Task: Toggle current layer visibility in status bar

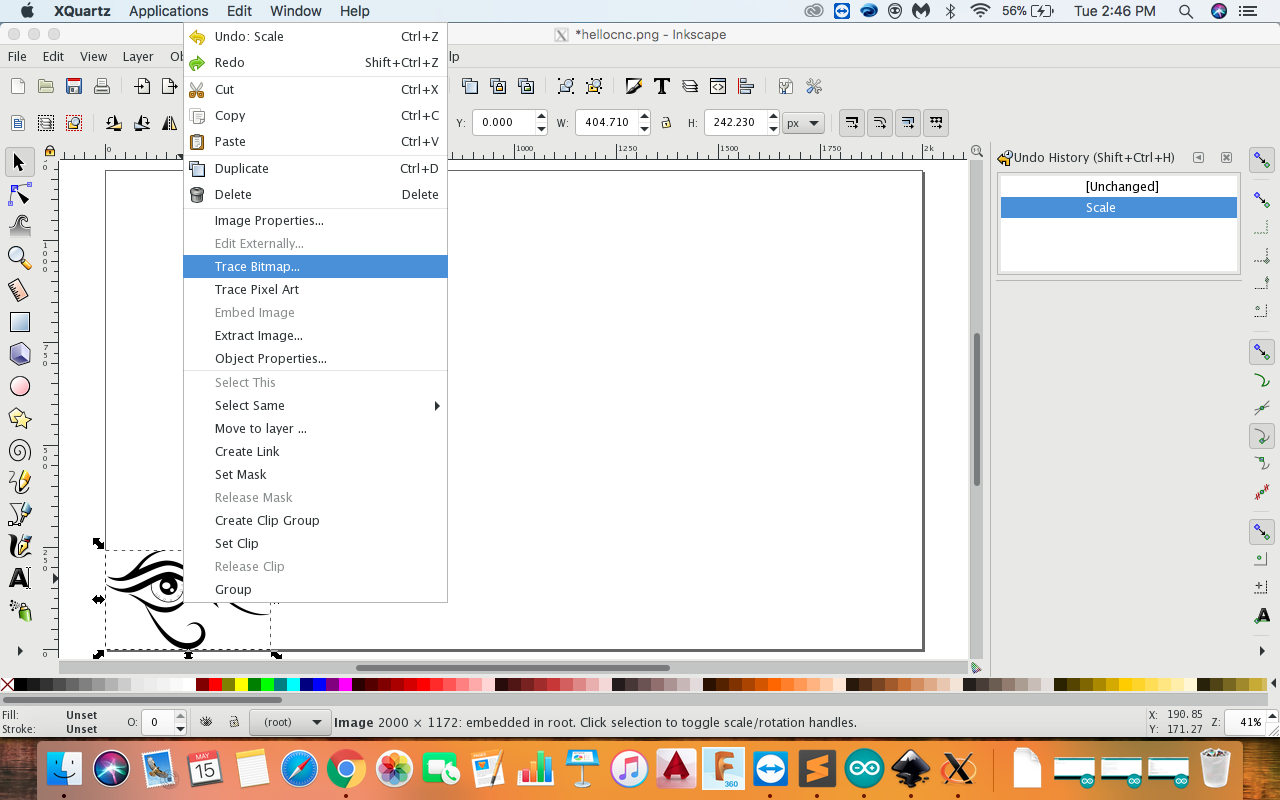Action: click(207, 722)
